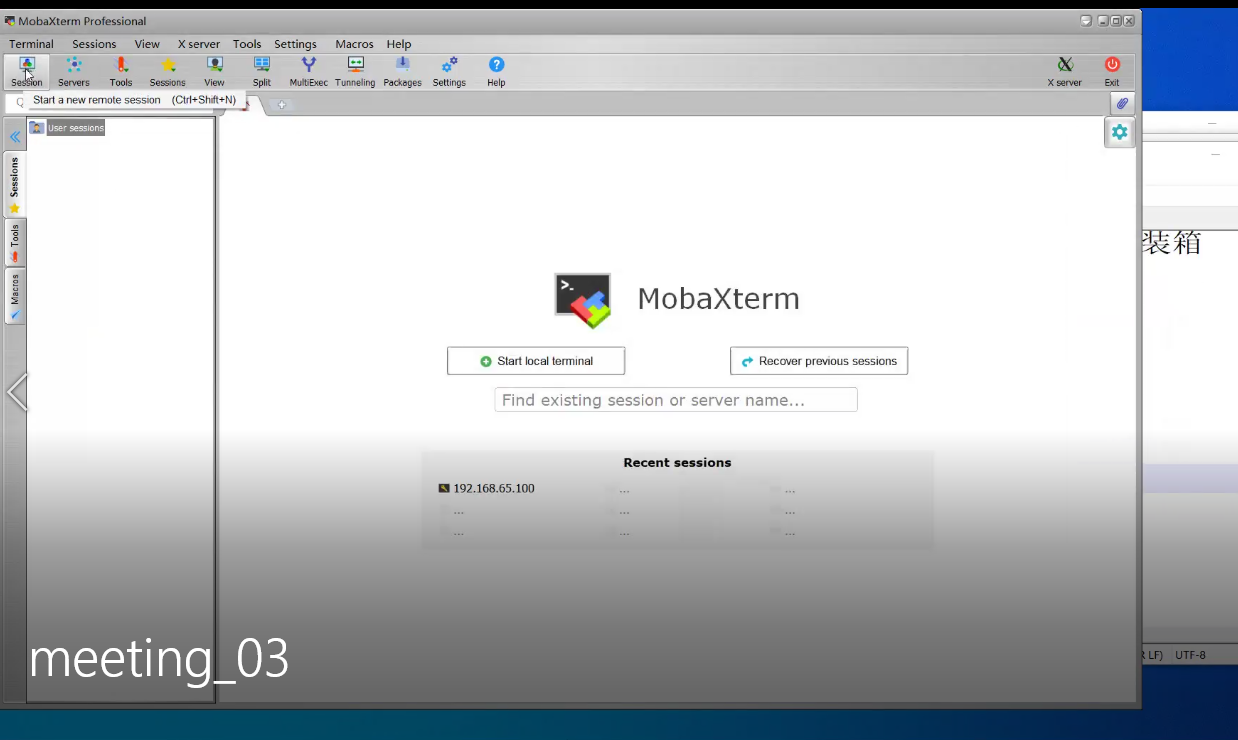Select the Split terminal icon
The height and width of the screenshot is (740, 1238).
click(x=262, y=71)
